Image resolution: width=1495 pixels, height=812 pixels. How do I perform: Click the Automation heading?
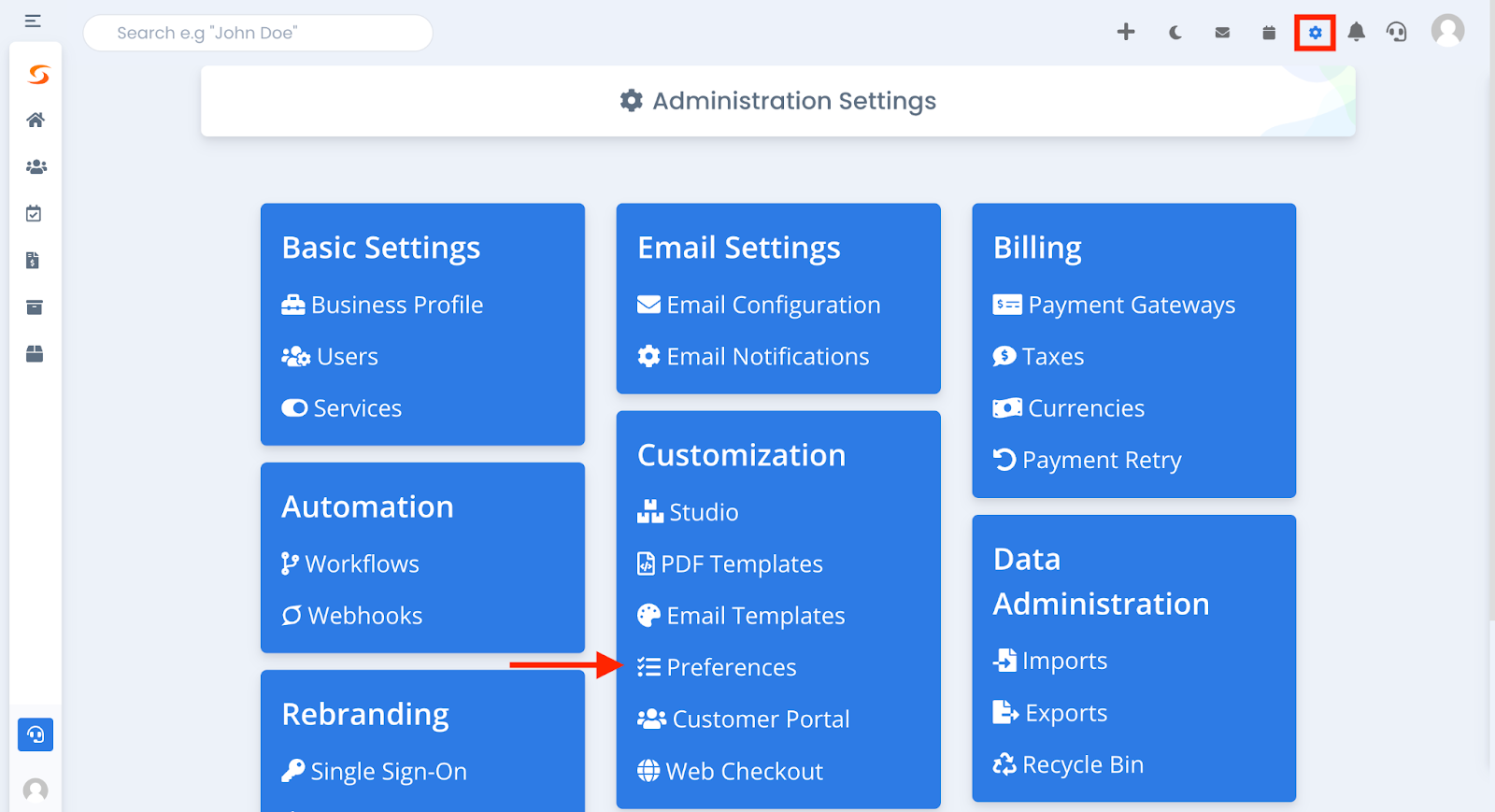[x=368, y=506]
